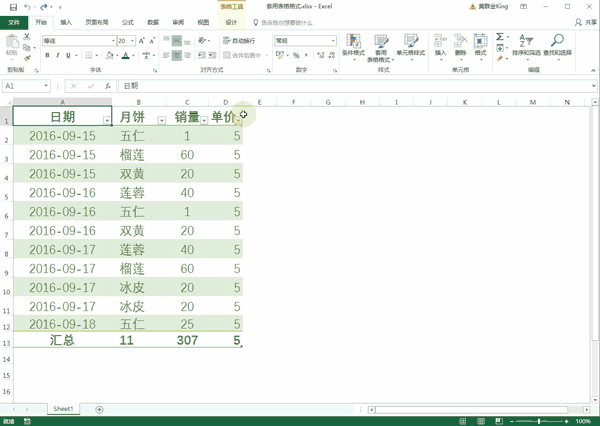Open the 设计 table tools tab
The width and height of the screenshot is (600, 426).
coord(231,20)
